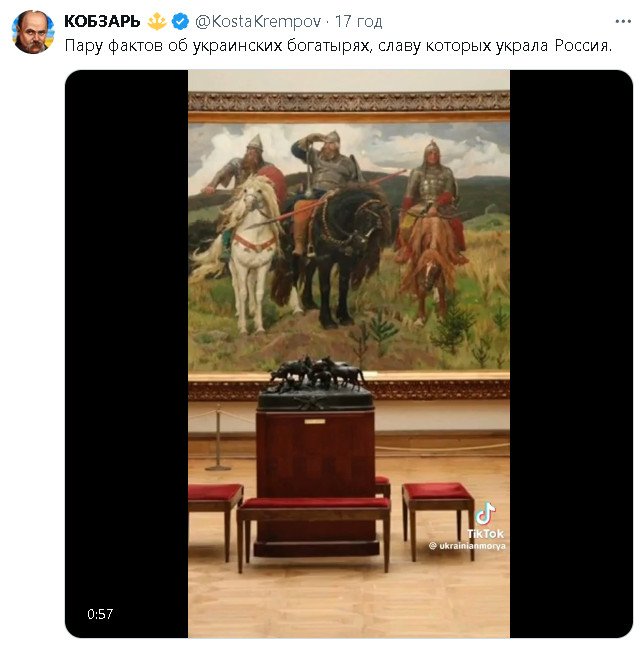643x652 pixels.
Task: Click the right black letterbox area of video
Action: 571,353
